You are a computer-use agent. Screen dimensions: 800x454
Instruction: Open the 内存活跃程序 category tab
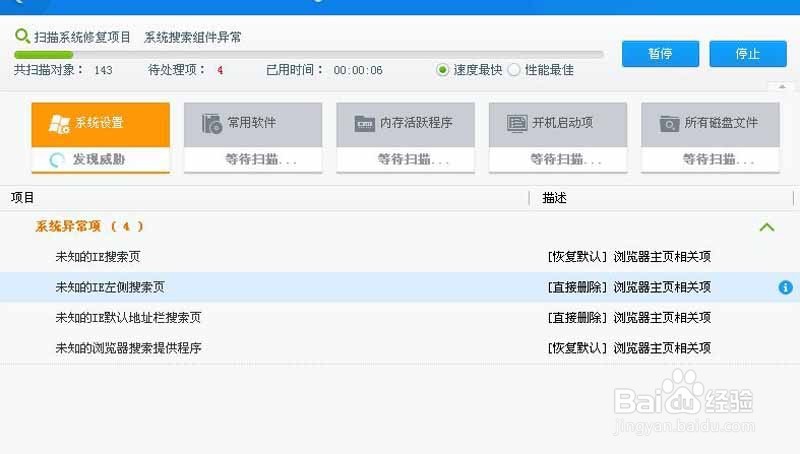point(406,124)
